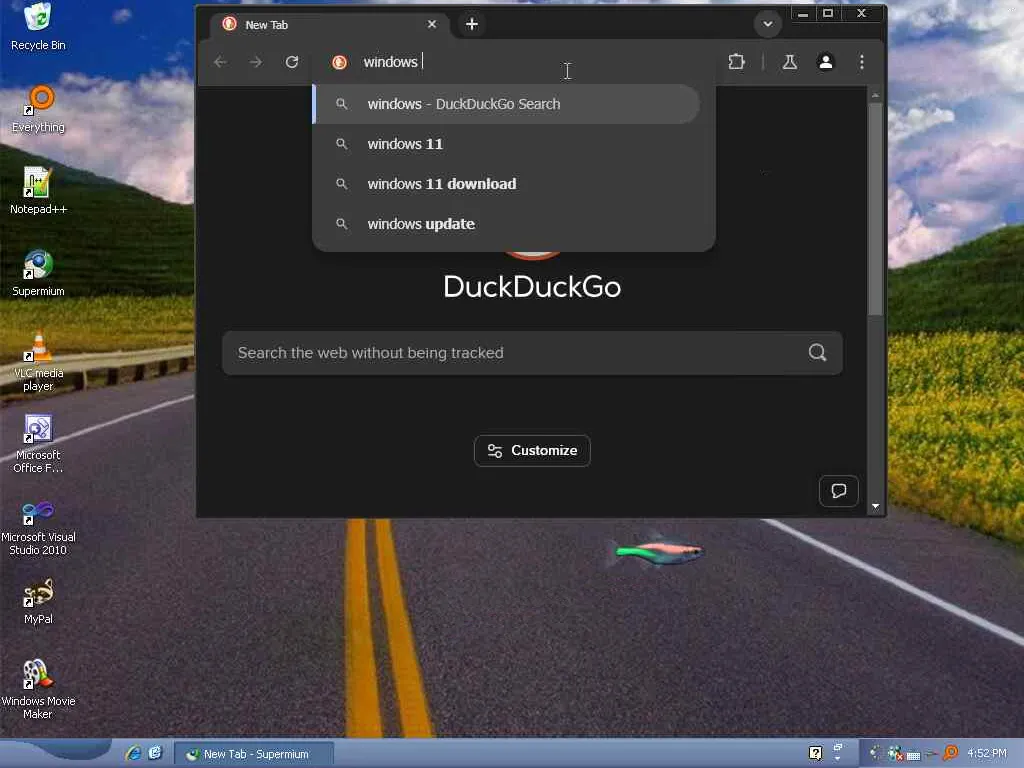
Task: Reload the page with the refresh button
Action: click(x=292, y=62)
